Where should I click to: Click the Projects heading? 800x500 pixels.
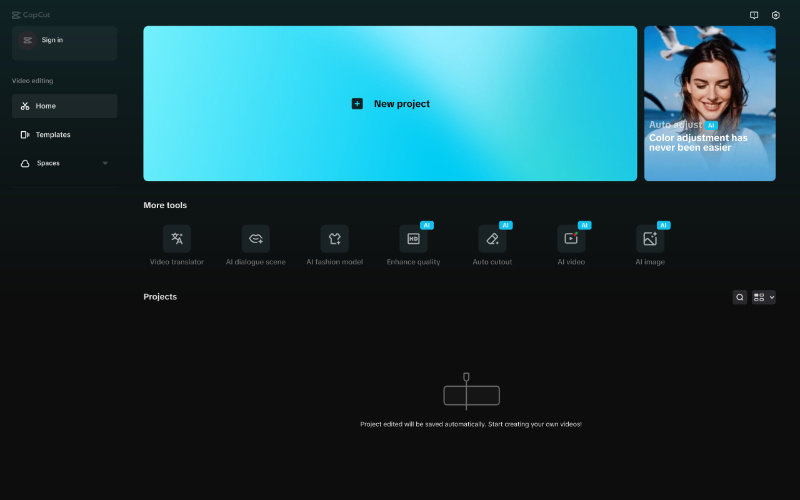coord(160,296)
